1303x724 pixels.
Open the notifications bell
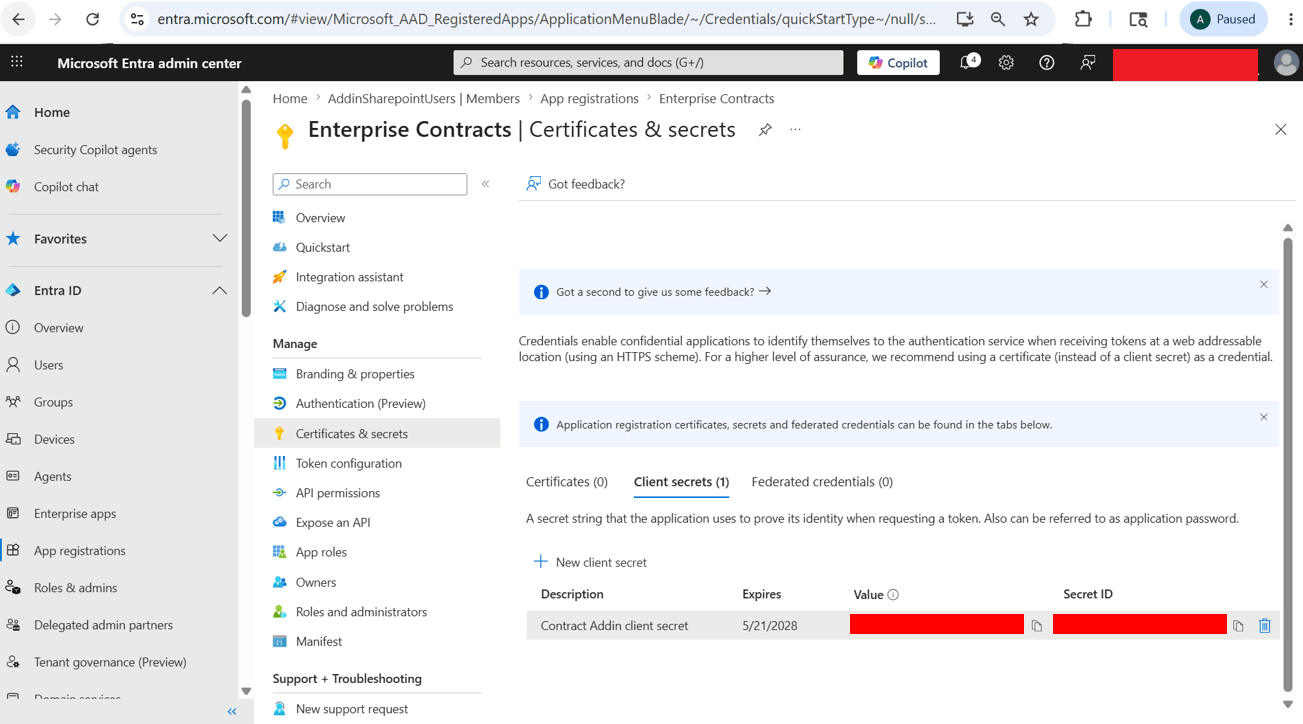(x=968, y=62)
